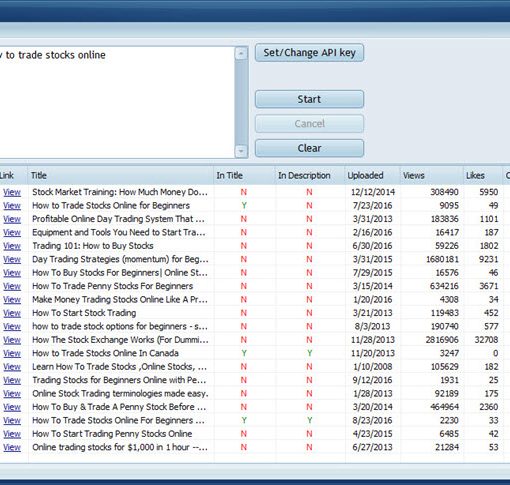Open View link for How to Trade Stocks Online for Beginners

[12, 206]
